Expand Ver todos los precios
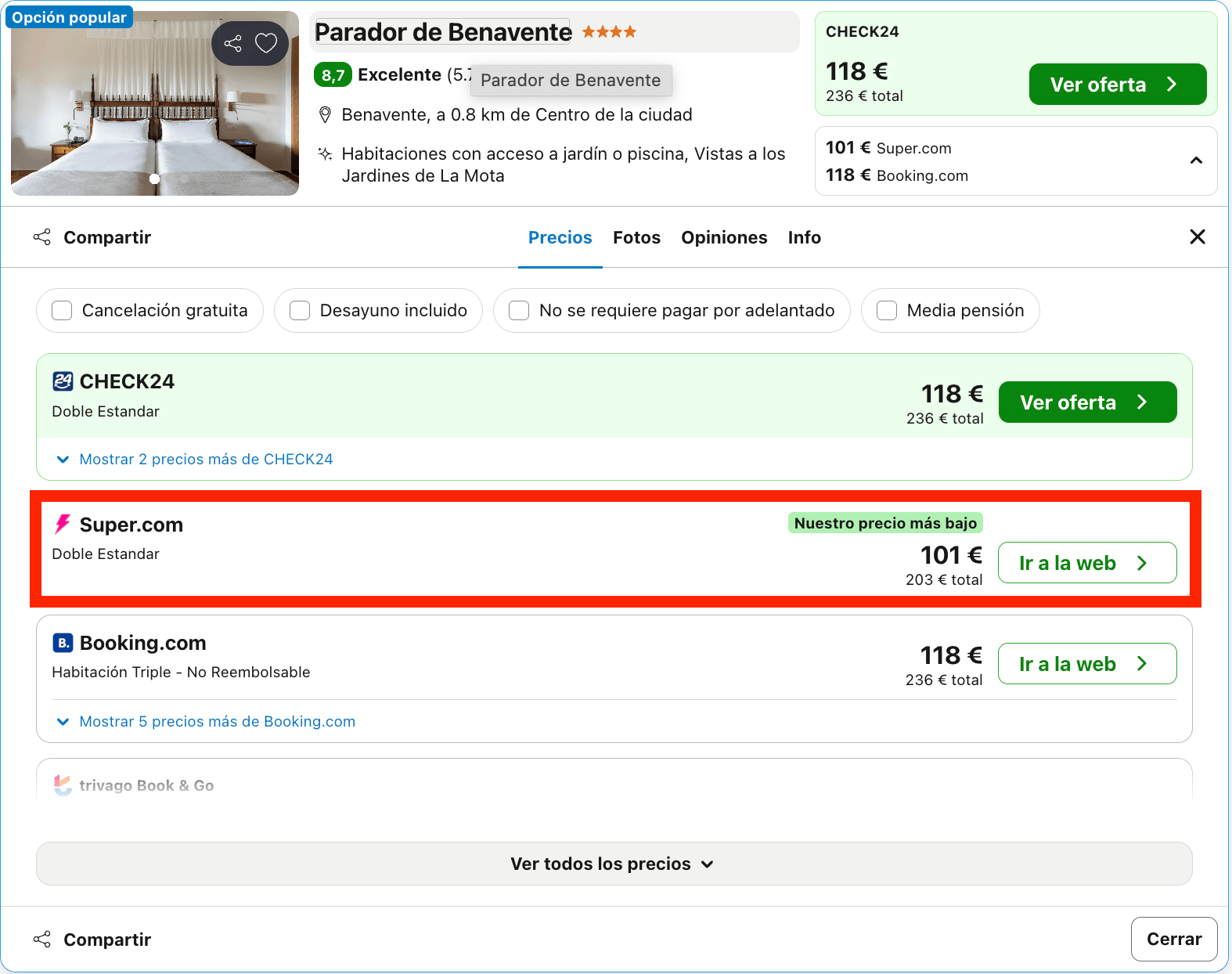This screenshot has height=974, width=1232. tap(614, 864)
